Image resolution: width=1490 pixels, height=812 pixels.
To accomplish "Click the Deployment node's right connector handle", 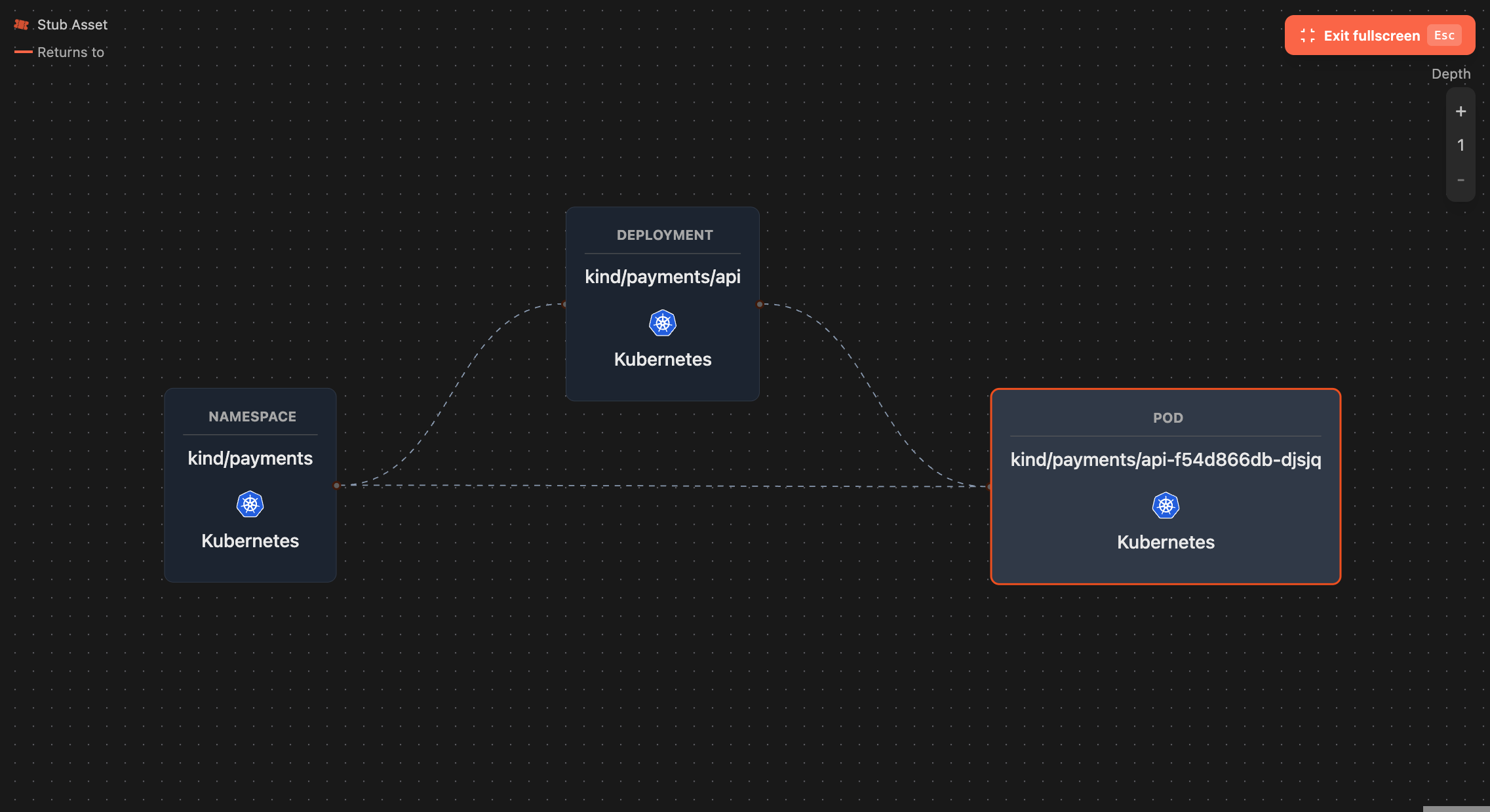I will [x=760, y=304].
